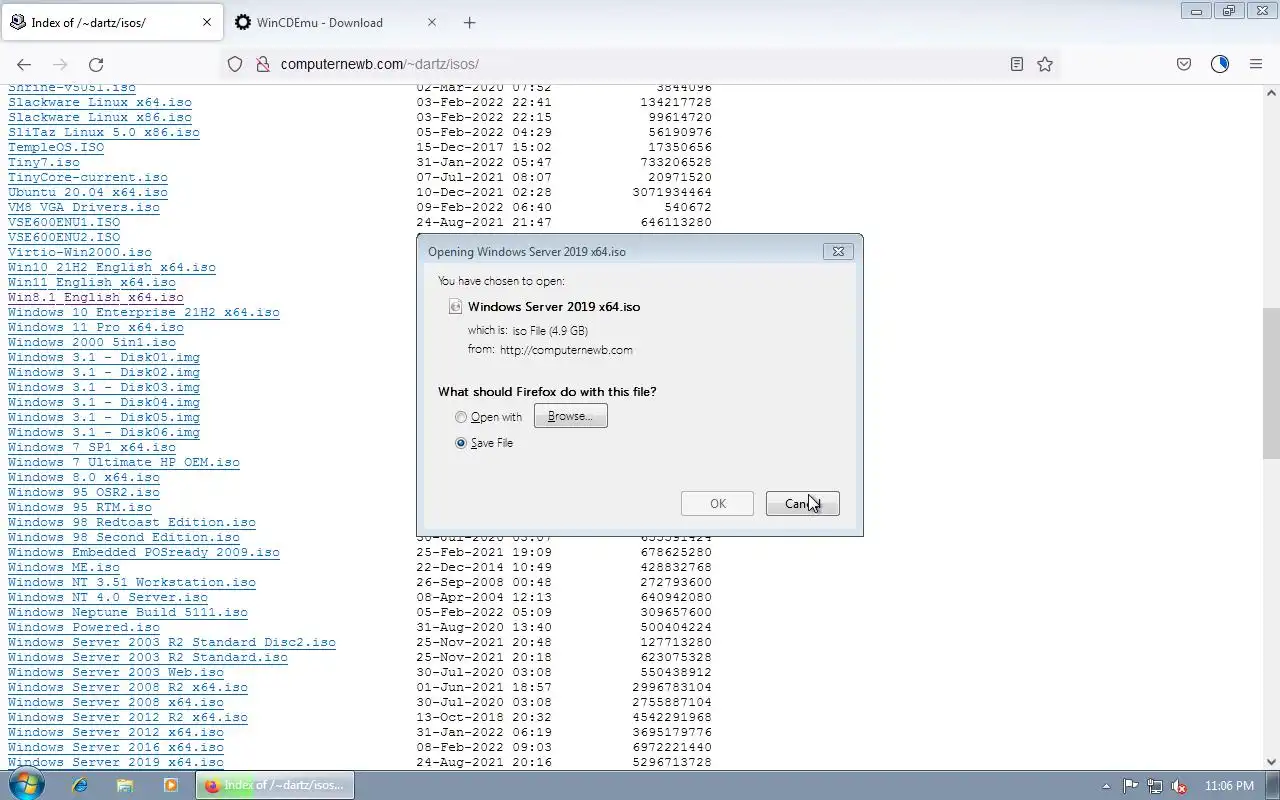Select the Save File radio button
The width and height of the screenshot is (1280, 800).
click(x=461, y=443)
